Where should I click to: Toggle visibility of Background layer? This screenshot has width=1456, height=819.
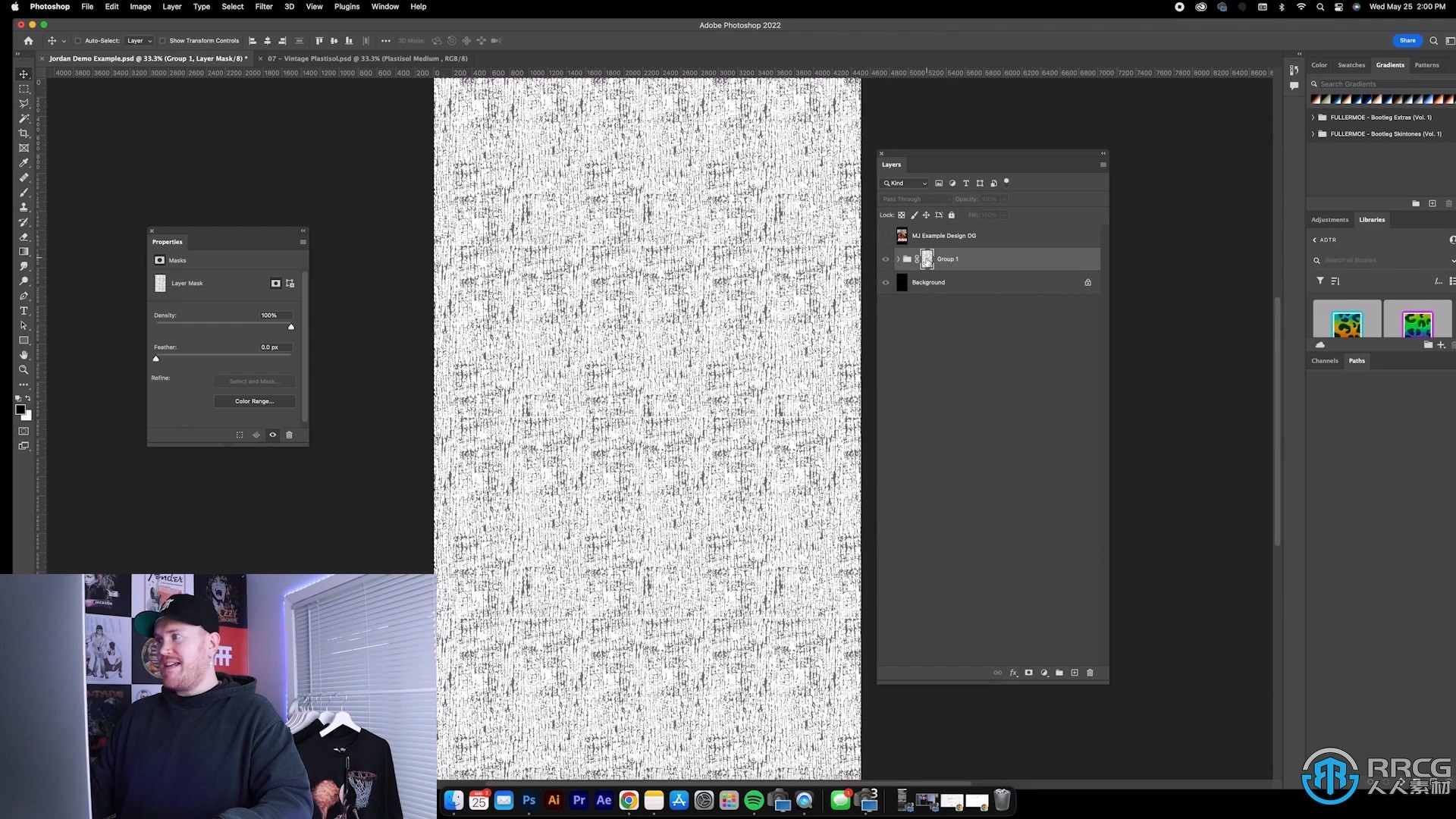tap(886, 282)
